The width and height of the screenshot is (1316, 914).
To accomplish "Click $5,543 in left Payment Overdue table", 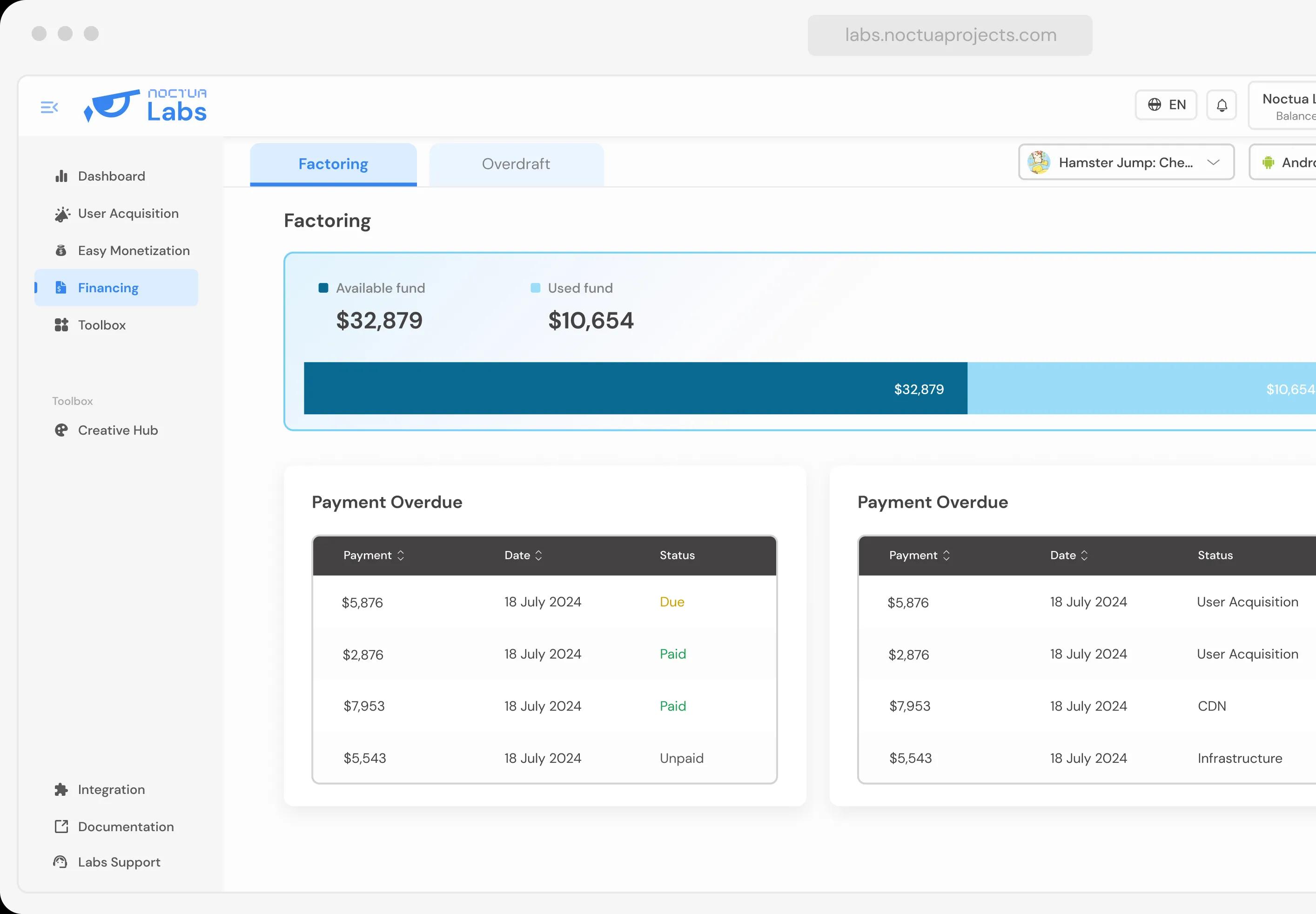I will [x=365, y=758].
